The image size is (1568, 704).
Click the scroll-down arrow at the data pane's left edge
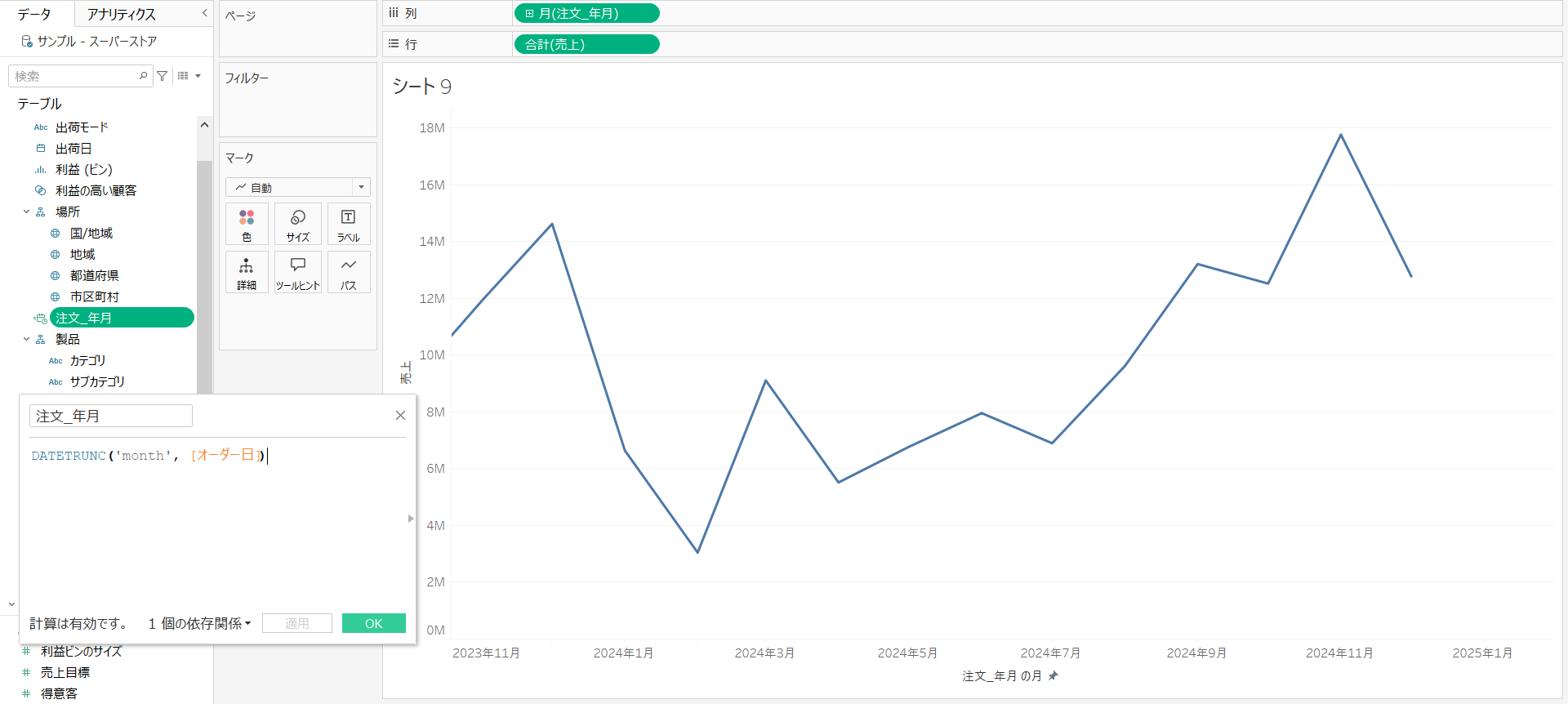tap(11, 604)
